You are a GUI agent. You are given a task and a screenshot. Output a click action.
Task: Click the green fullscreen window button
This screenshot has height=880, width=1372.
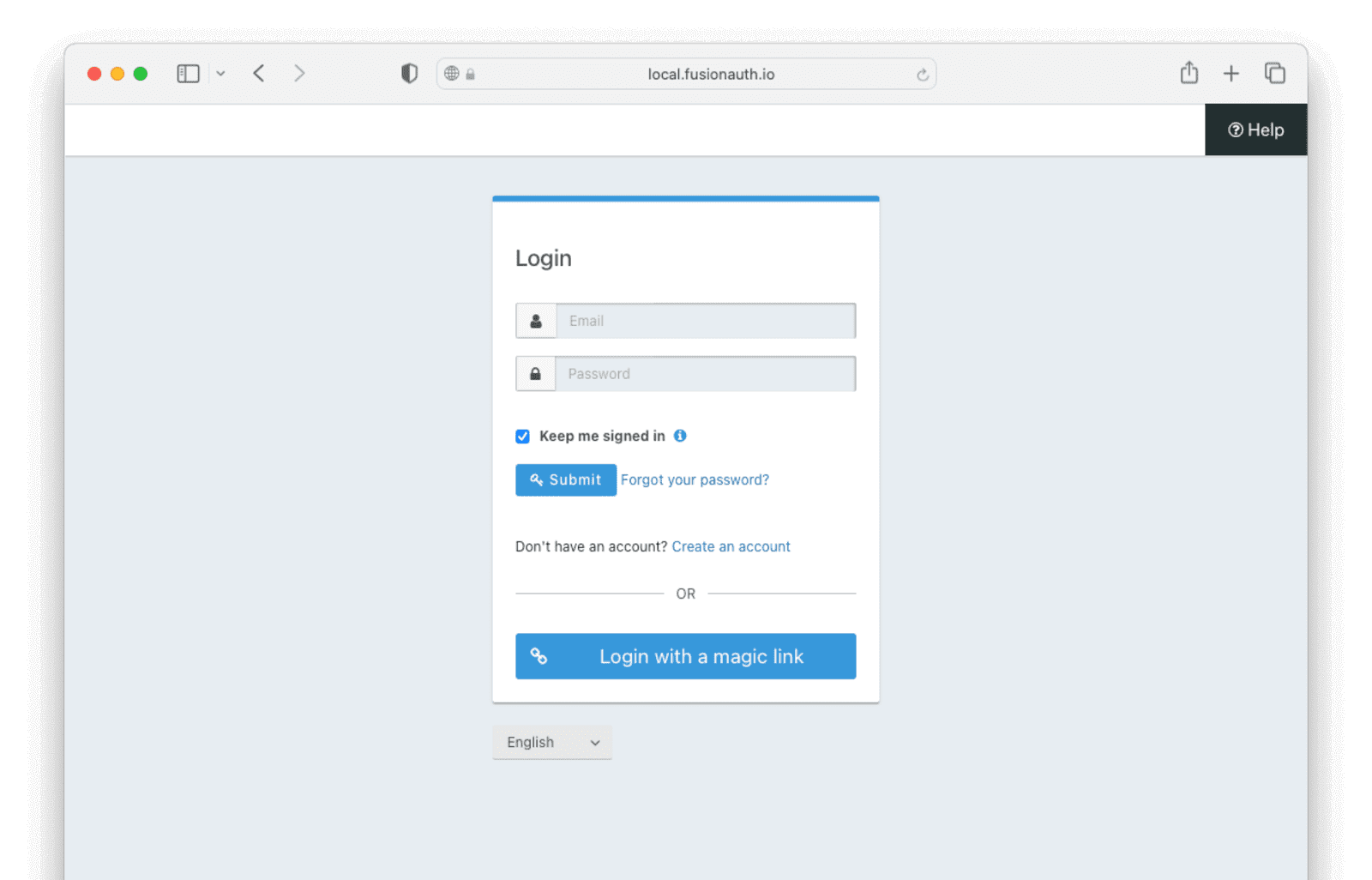[141, 74]
